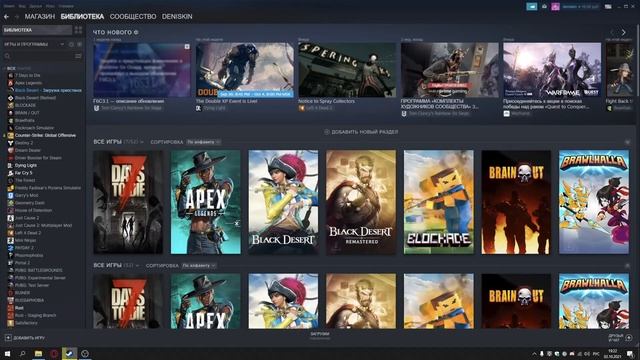Image resolution: width=640 pixels, height=360 pixels.
Task: Open ЗАГРУЗКИ at the bottom
Action: tap(320, 334)
